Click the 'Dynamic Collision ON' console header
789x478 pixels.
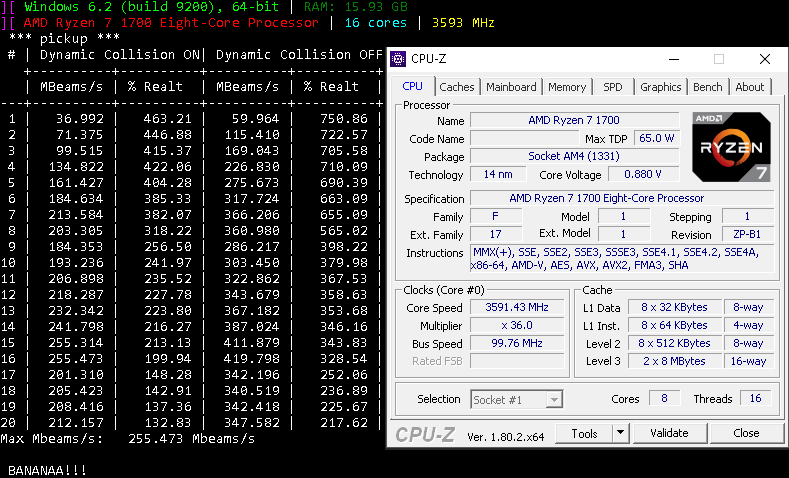[120, 55]
